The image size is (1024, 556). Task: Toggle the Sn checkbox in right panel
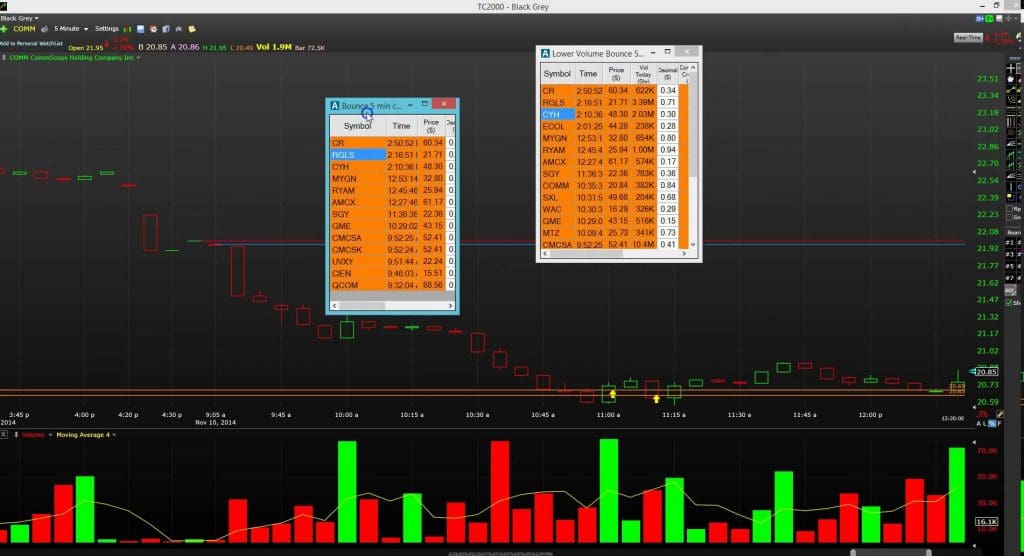click(x=1010, y=217)
